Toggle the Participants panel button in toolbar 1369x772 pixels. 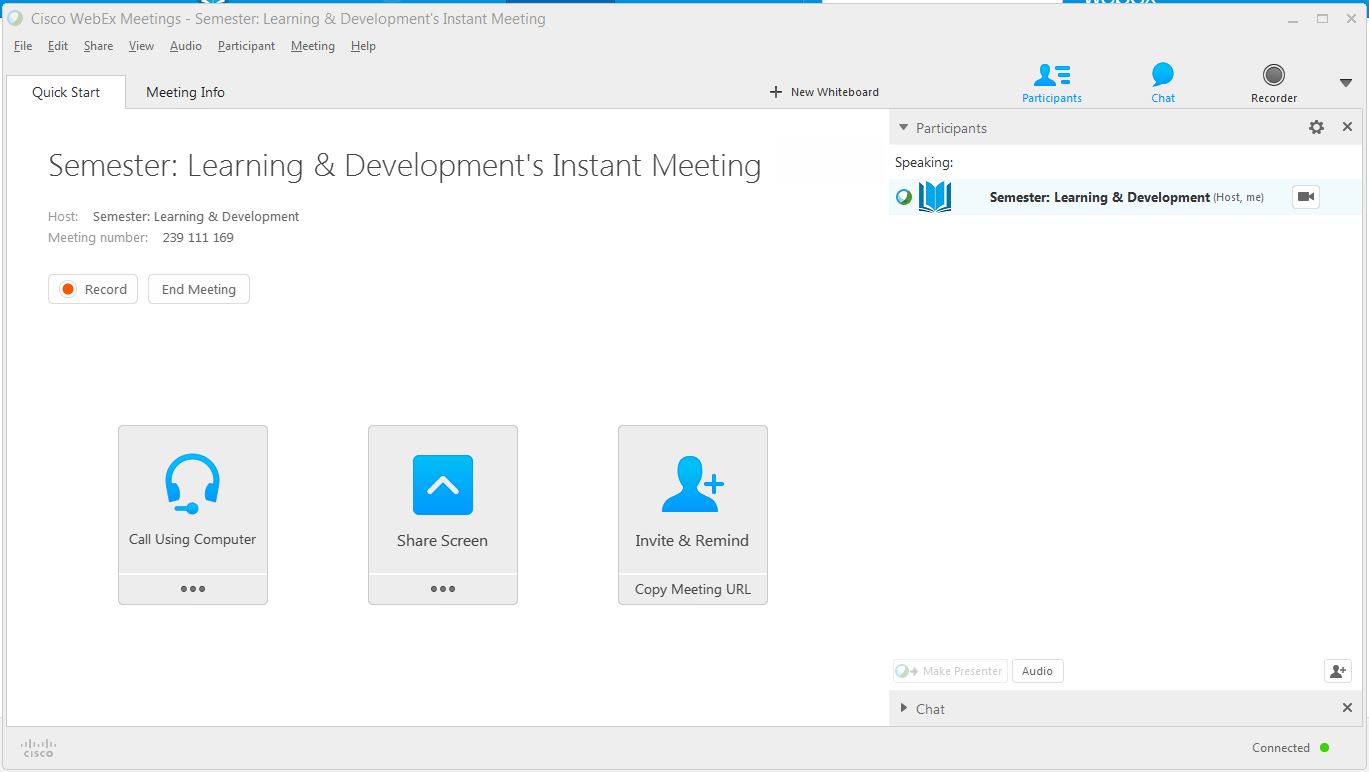pos(1051,82)
